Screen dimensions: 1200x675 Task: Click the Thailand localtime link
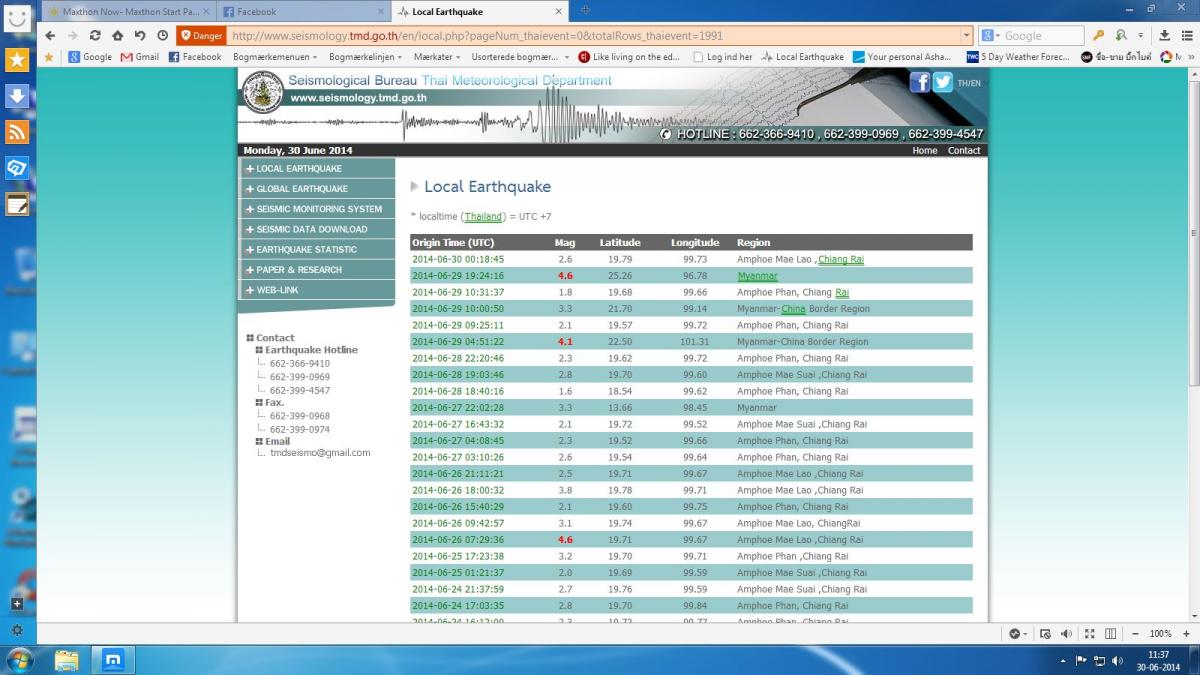483,217
